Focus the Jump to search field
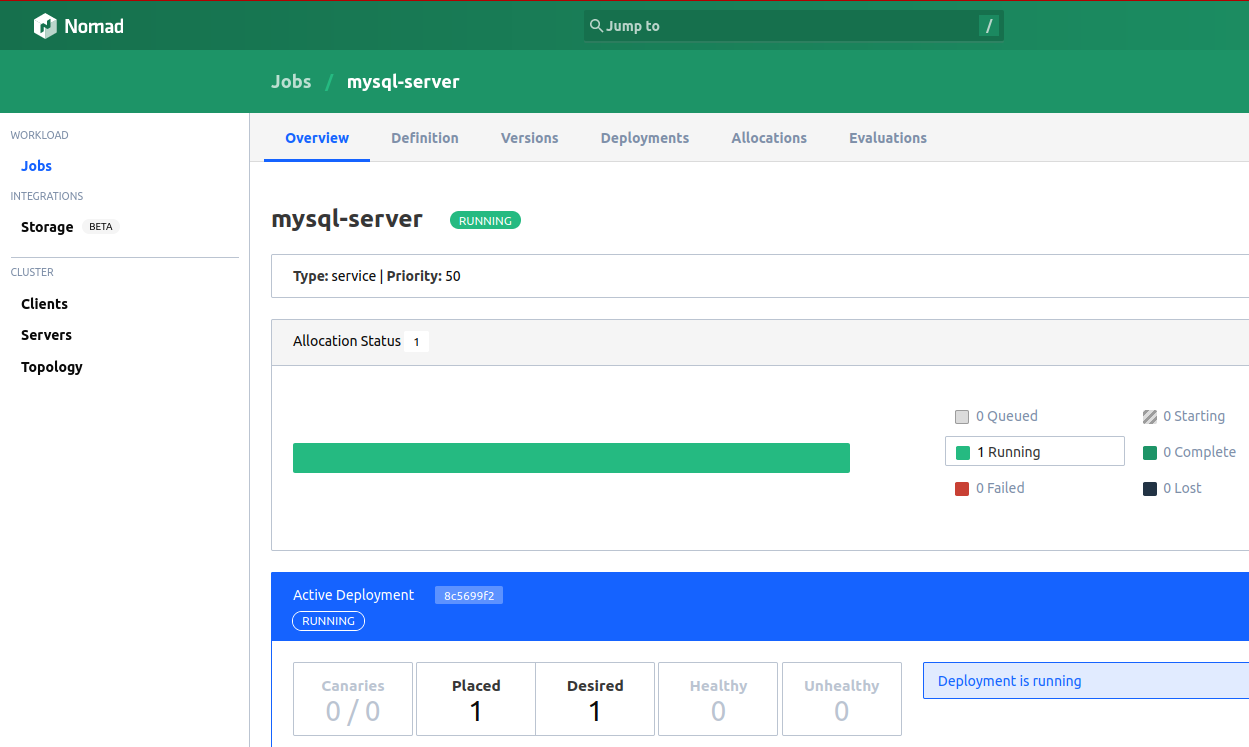The height and width of the screenshot is (747, 1249). 794,26
